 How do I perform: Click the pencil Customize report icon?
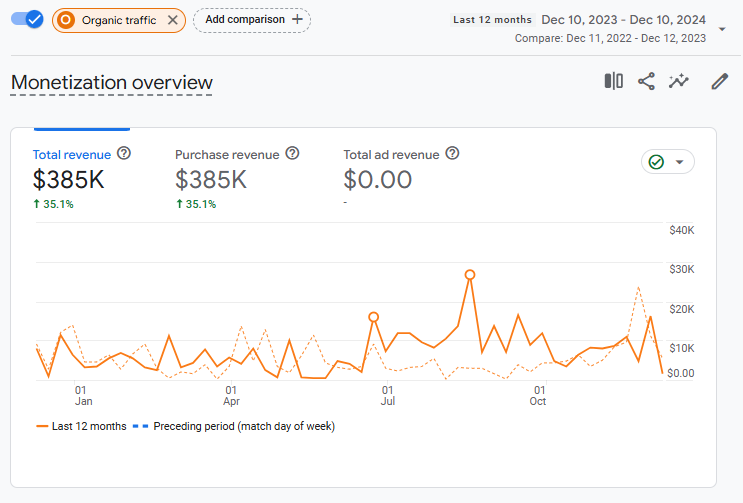point(719,82)
